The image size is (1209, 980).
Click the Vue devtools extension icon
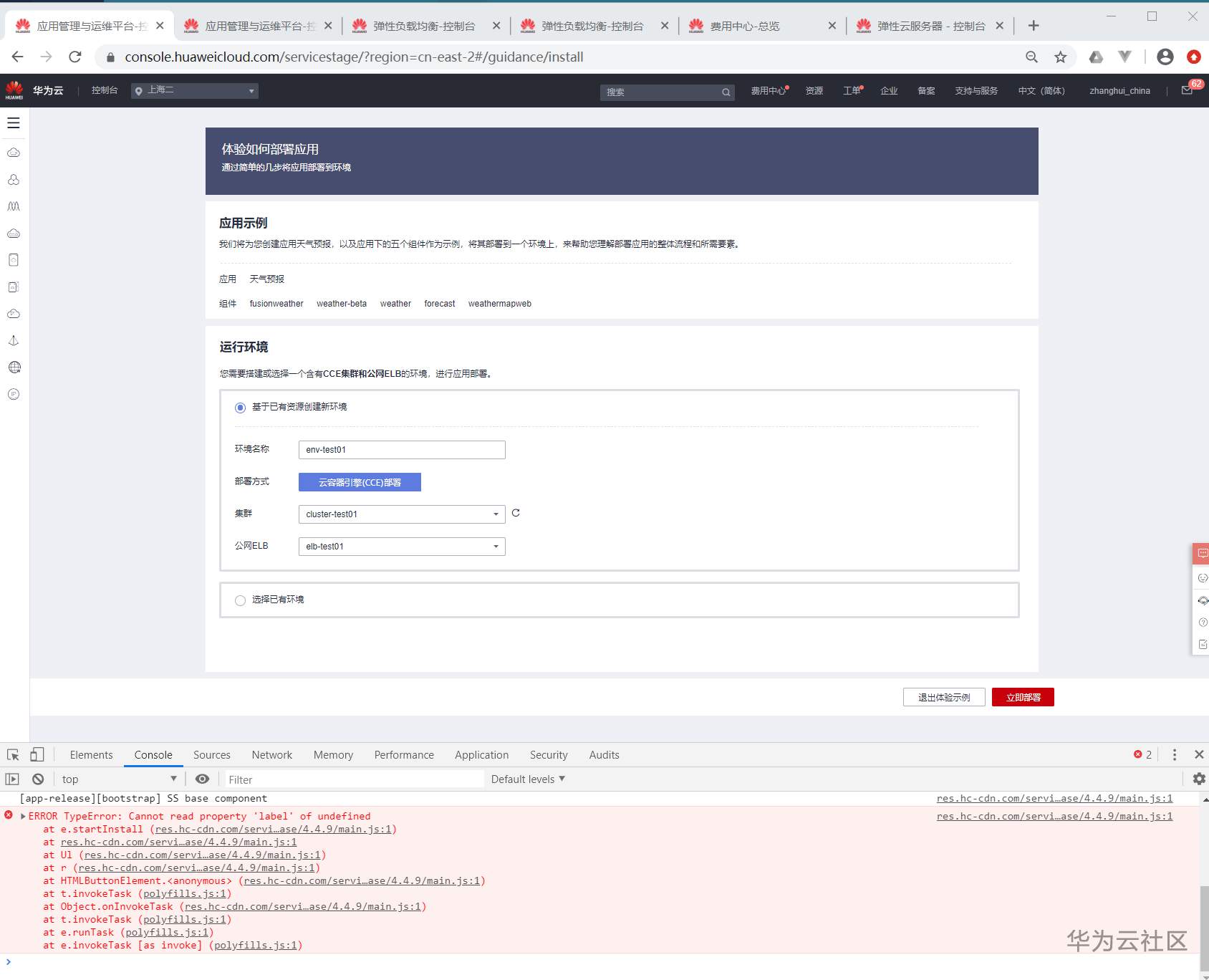point(1125,57)
